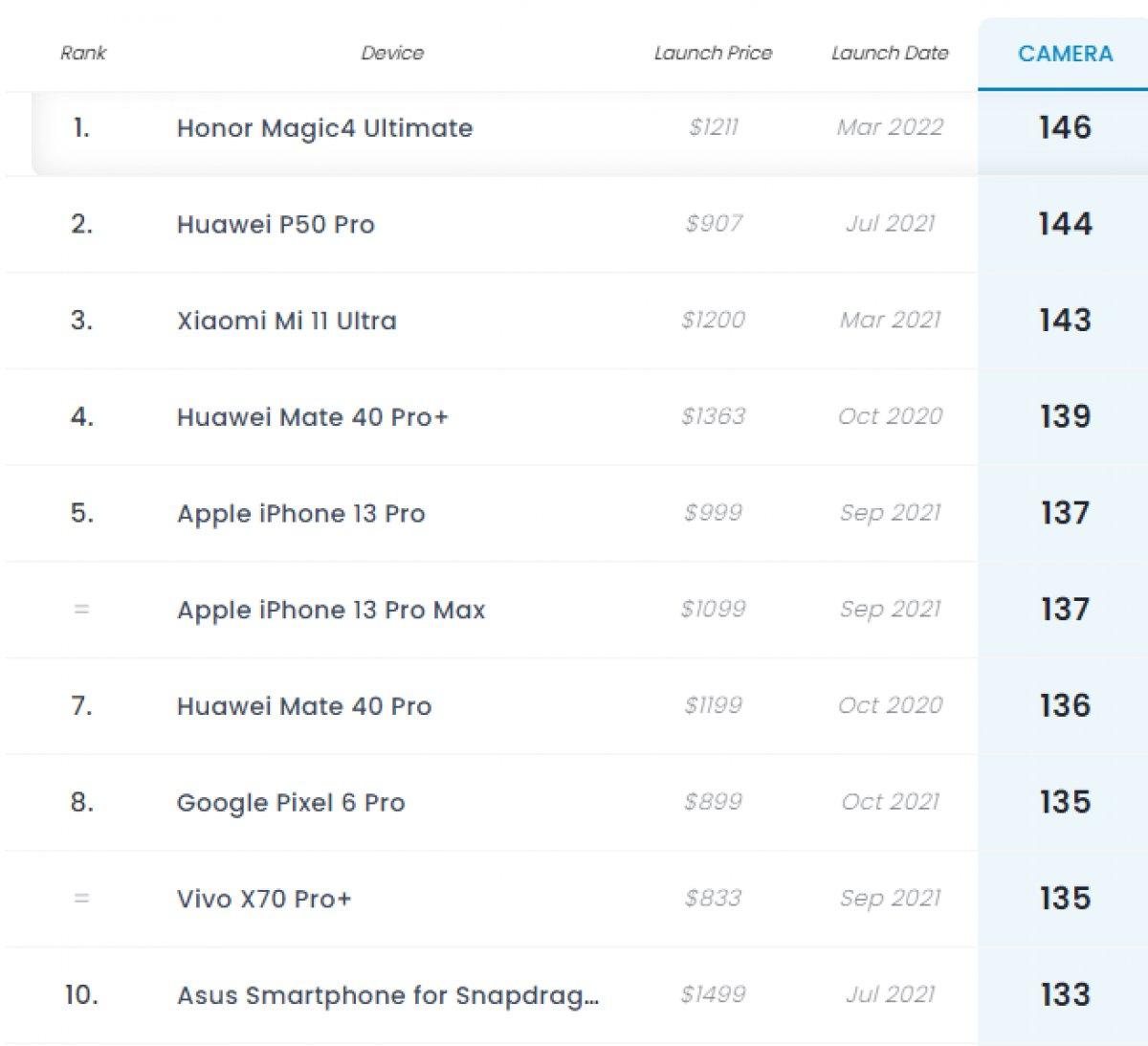The width and height of the screenshot is (1148, 1046).
Task: Open Asus Smartphone for Snapdragon link
Action: coord(387,995)
